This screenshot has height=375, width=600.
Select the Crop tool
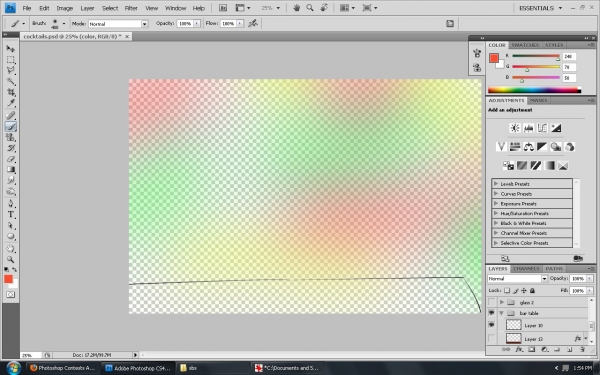10,92
